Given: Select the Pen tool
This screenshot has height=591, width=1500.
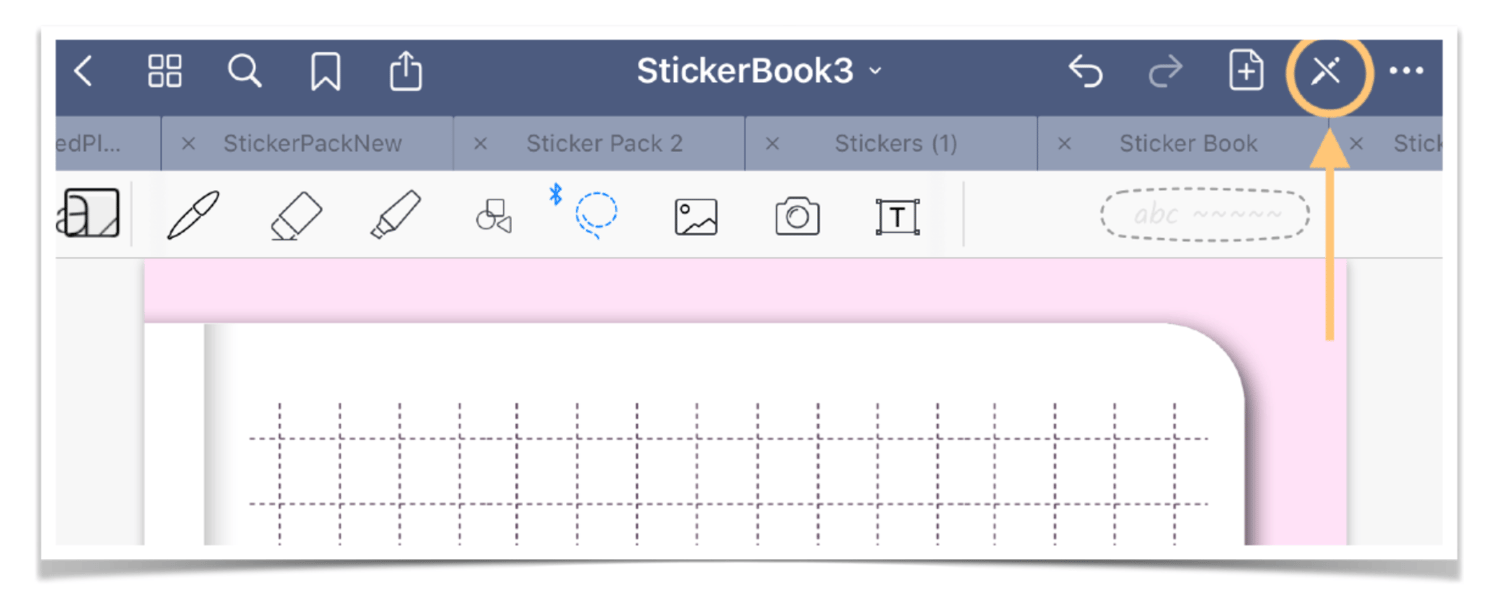Looking at the screenshot, I should coord(193,216).
